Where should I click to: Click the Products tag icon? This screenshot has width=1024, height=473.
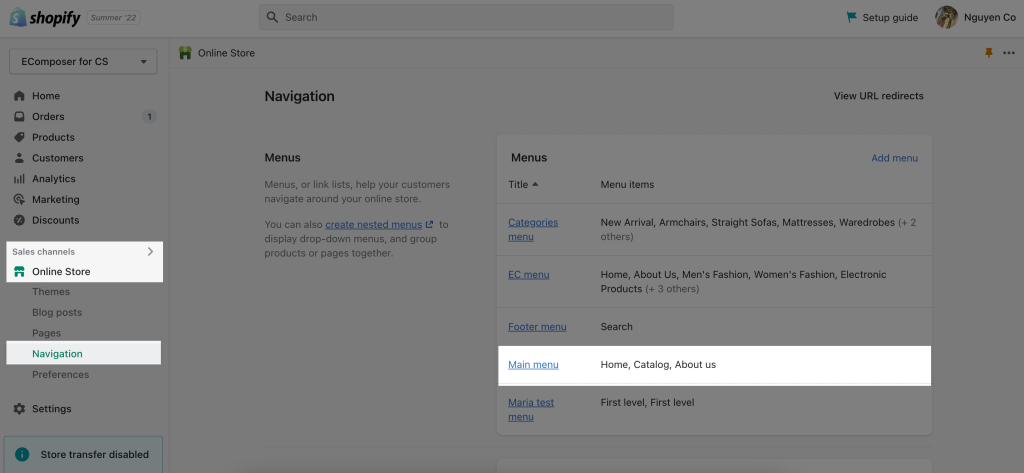point(20,137)
